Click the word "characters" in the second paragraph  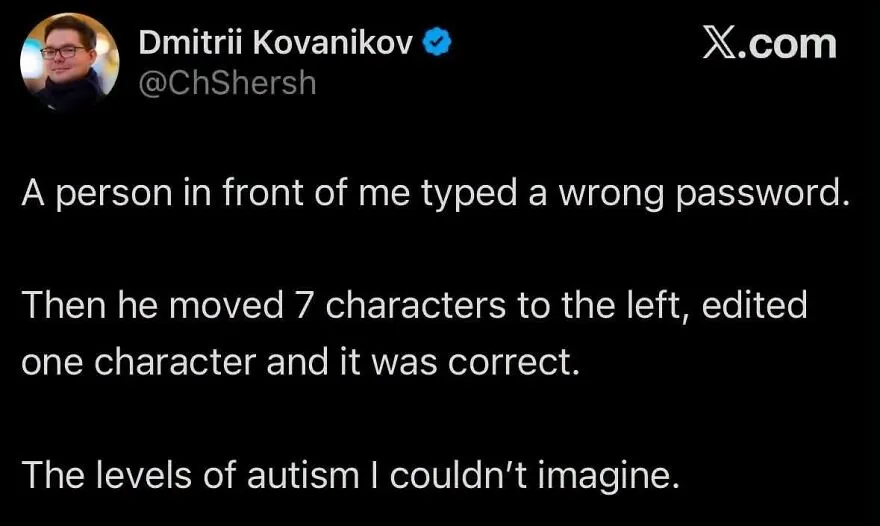coord(415,306)
